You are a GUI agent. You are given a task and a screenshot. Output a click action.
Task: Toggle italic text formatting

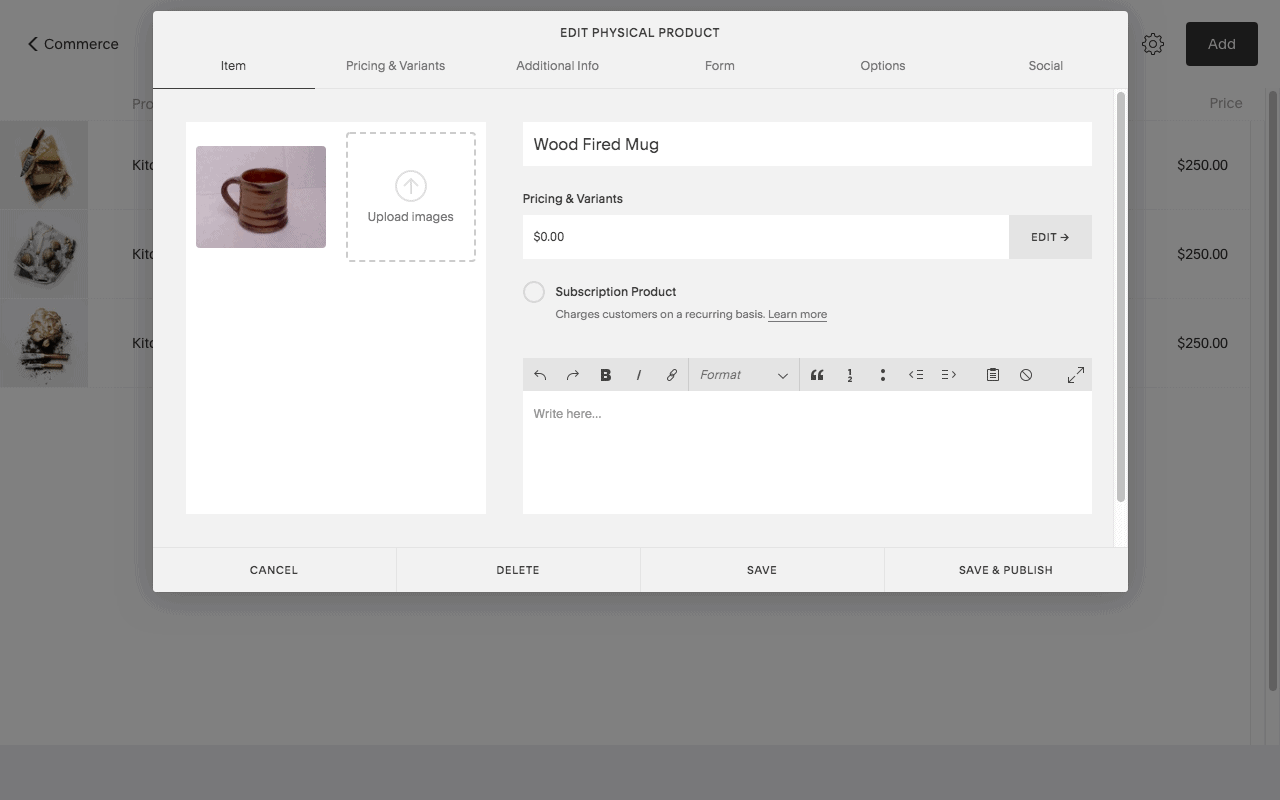[639, 375]
